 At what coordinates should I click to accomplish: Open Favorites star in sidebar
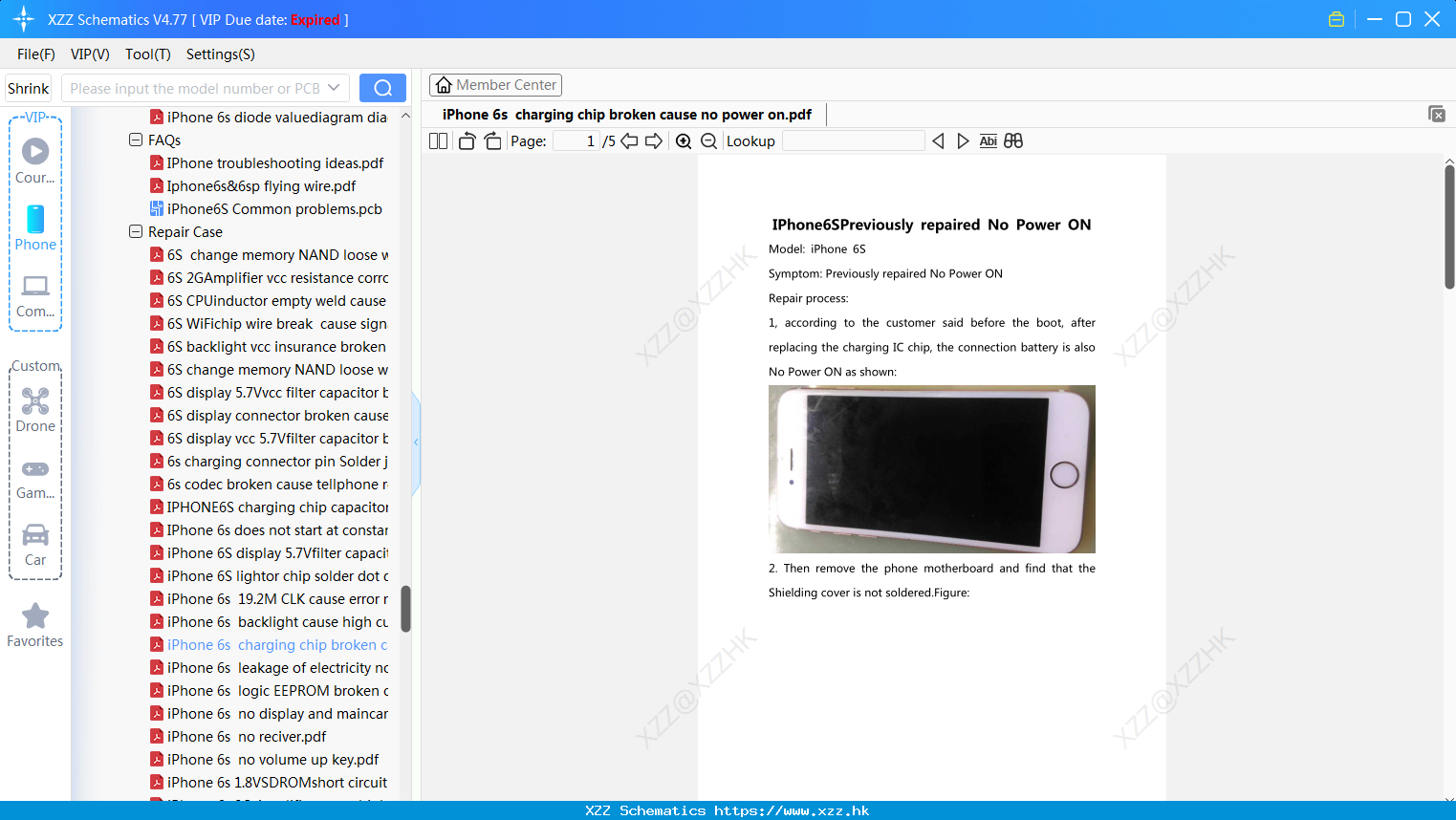35,625
